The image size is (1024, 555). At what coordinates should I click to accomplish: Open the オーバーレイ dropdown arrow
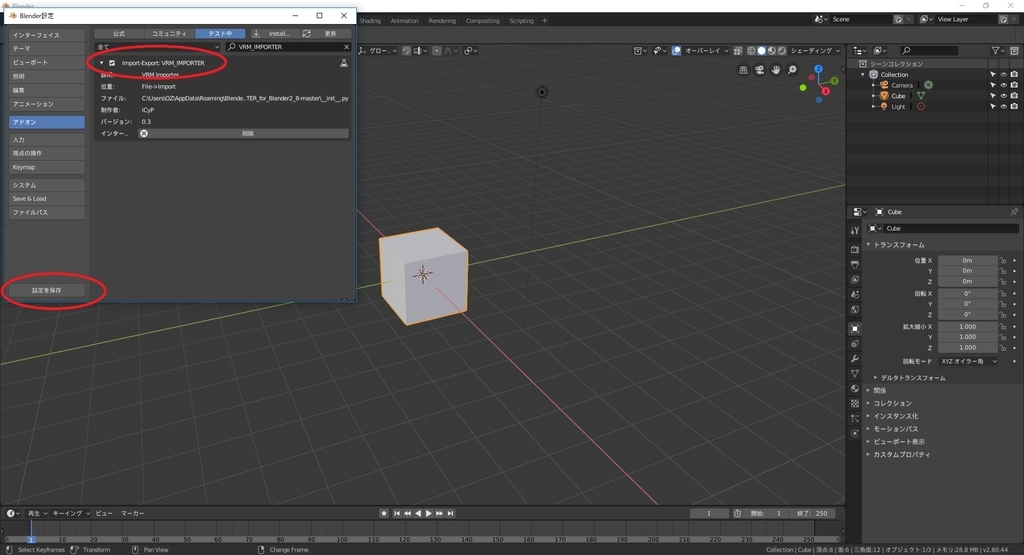click(726, 50)
